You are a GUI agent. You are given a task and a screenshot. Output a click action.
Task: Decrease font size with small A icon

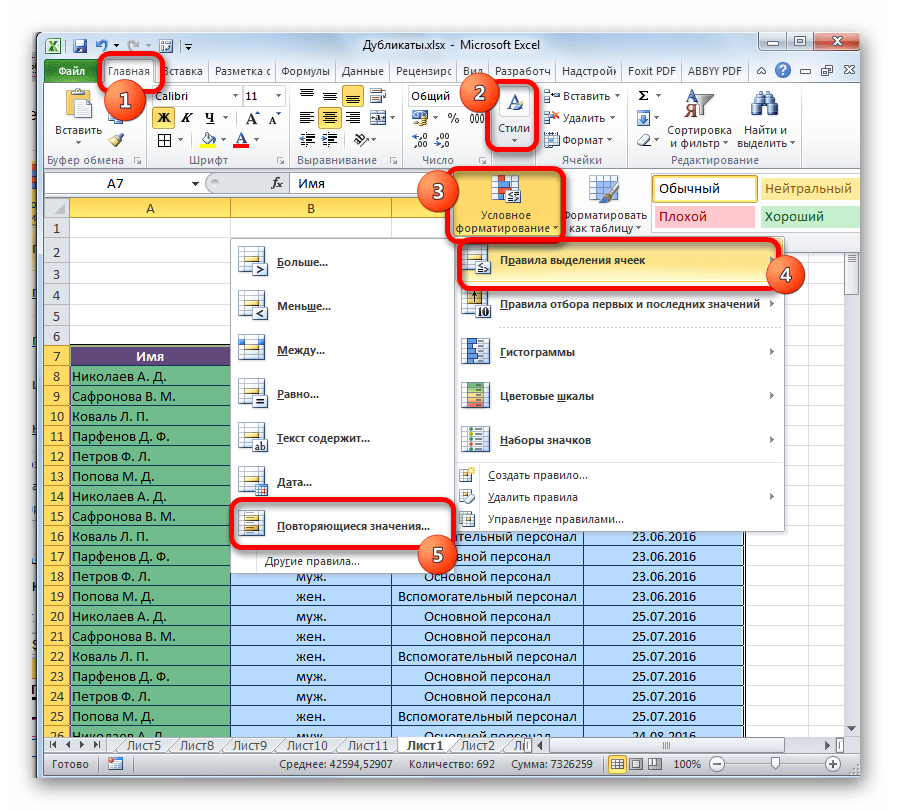pyautogui.click(x=274, y=118)
